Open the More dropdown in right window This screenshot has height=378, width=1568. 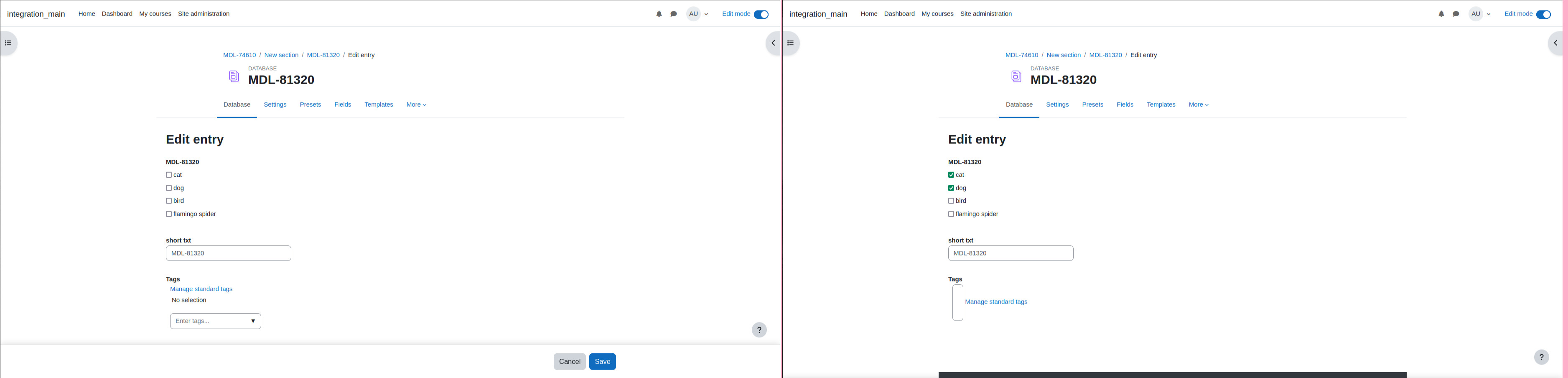tap(1199, 105)
